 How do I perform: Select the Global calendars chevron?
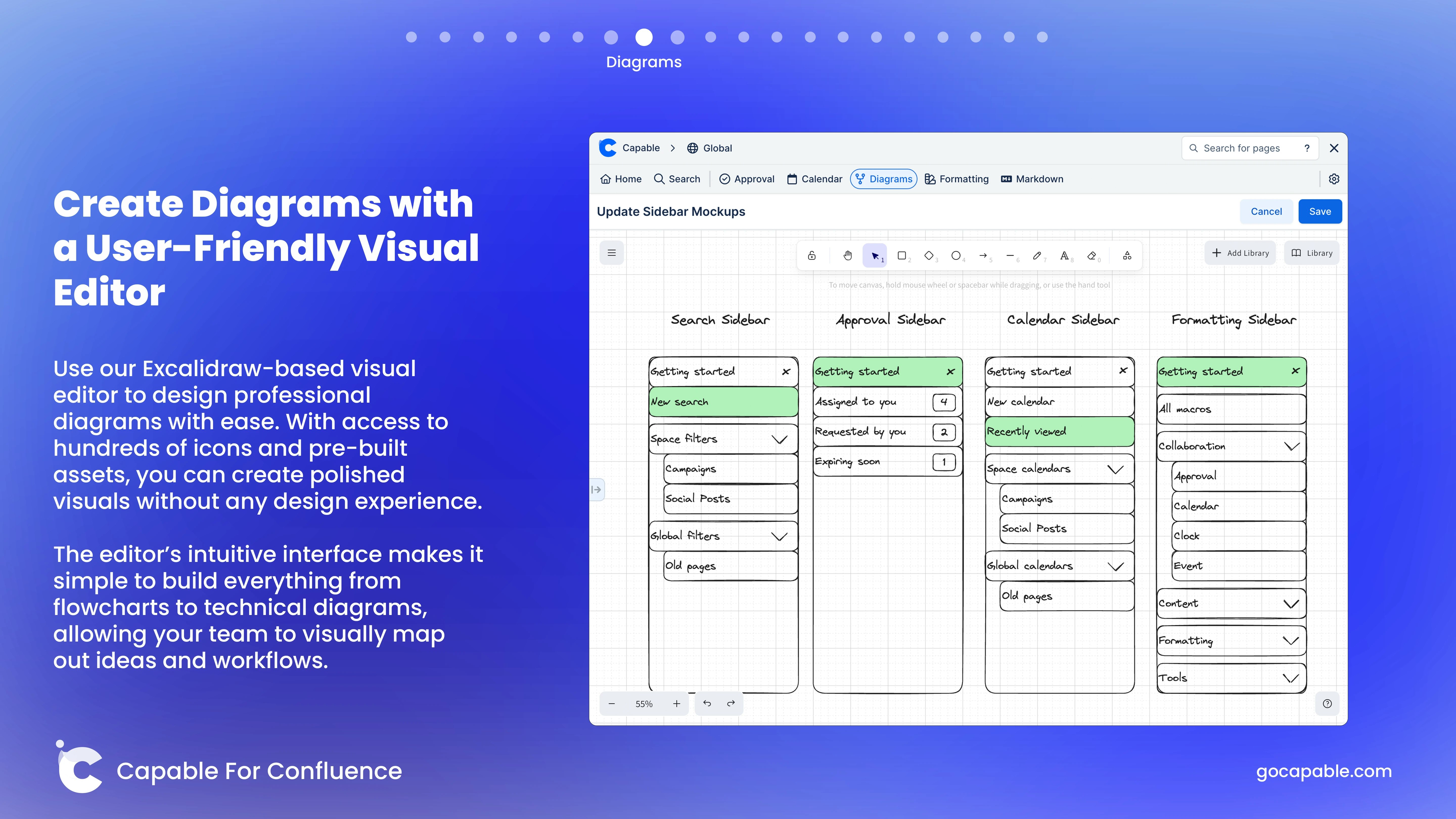point(1115,566)
